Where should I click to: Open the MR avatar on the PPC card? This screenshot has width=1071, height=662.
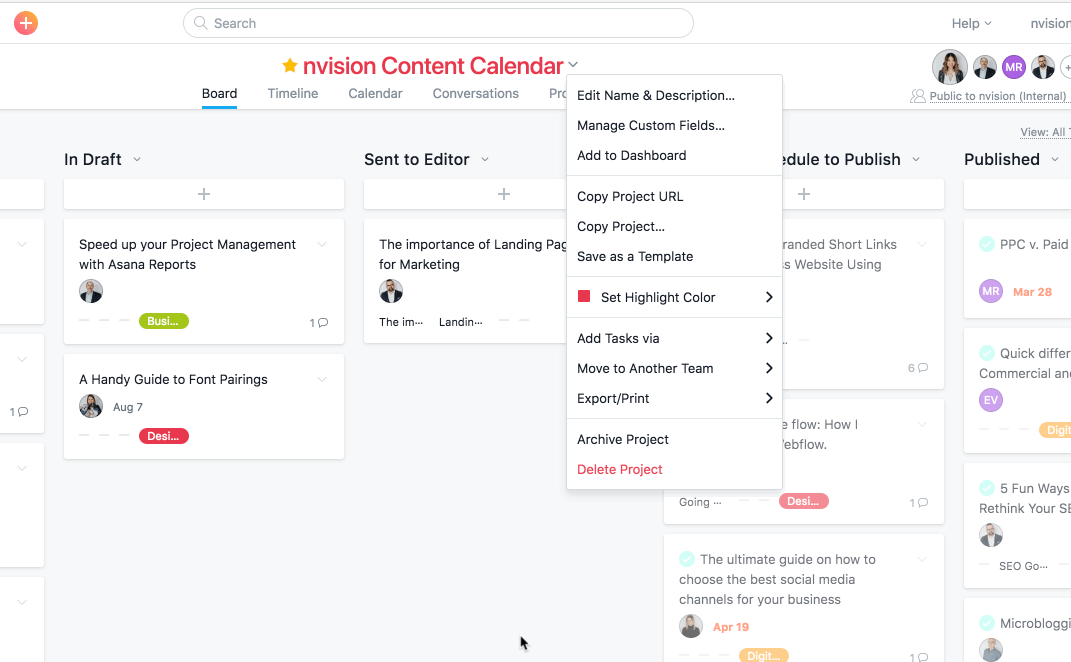tap(990, 290)
